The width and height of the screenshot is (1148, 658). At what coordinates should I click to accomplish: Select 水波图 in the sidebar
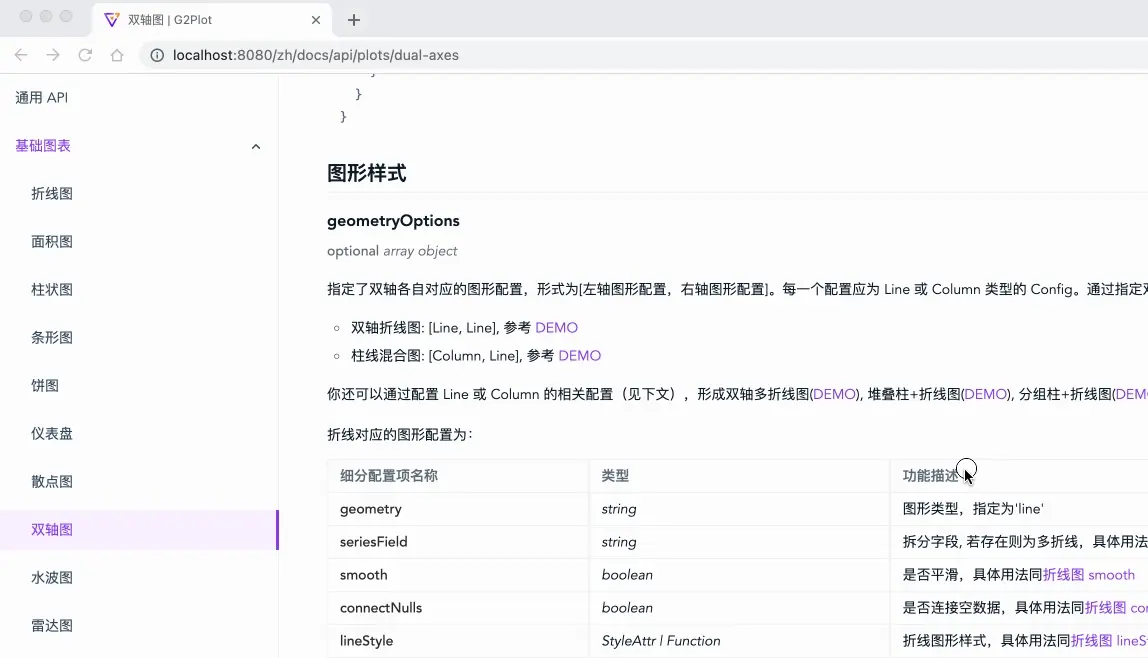[x=51, y=577]
